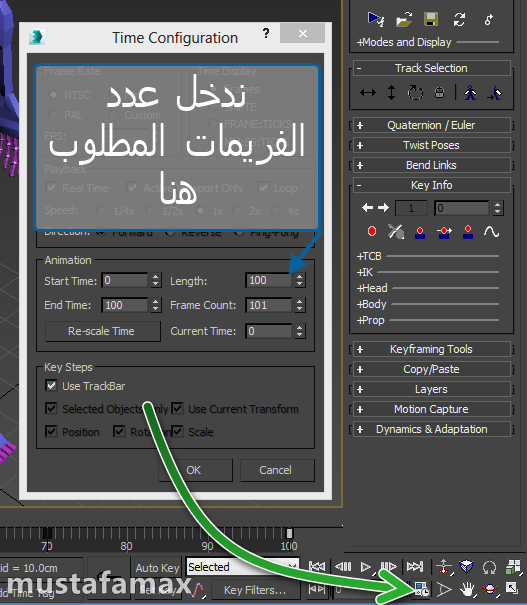The height and width of the screenshot is (605, 527).
Task: Open the Selected key filter dropdown
Action: 243,567
